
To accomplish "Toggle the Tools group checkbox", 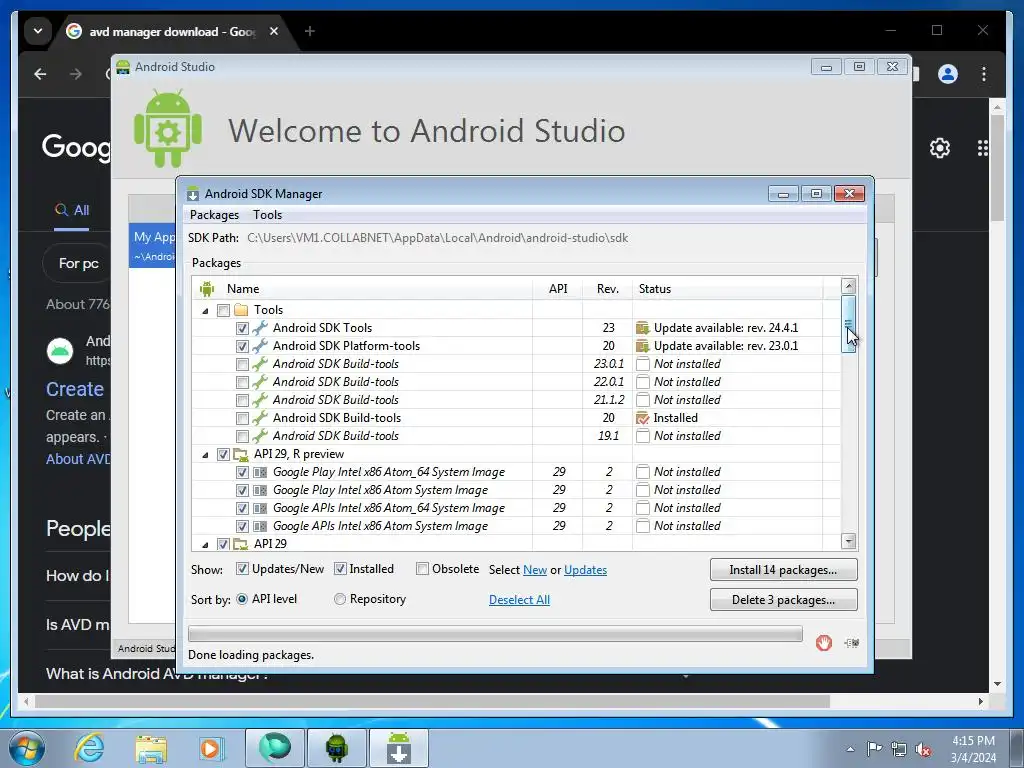I will tap(223, 310).
